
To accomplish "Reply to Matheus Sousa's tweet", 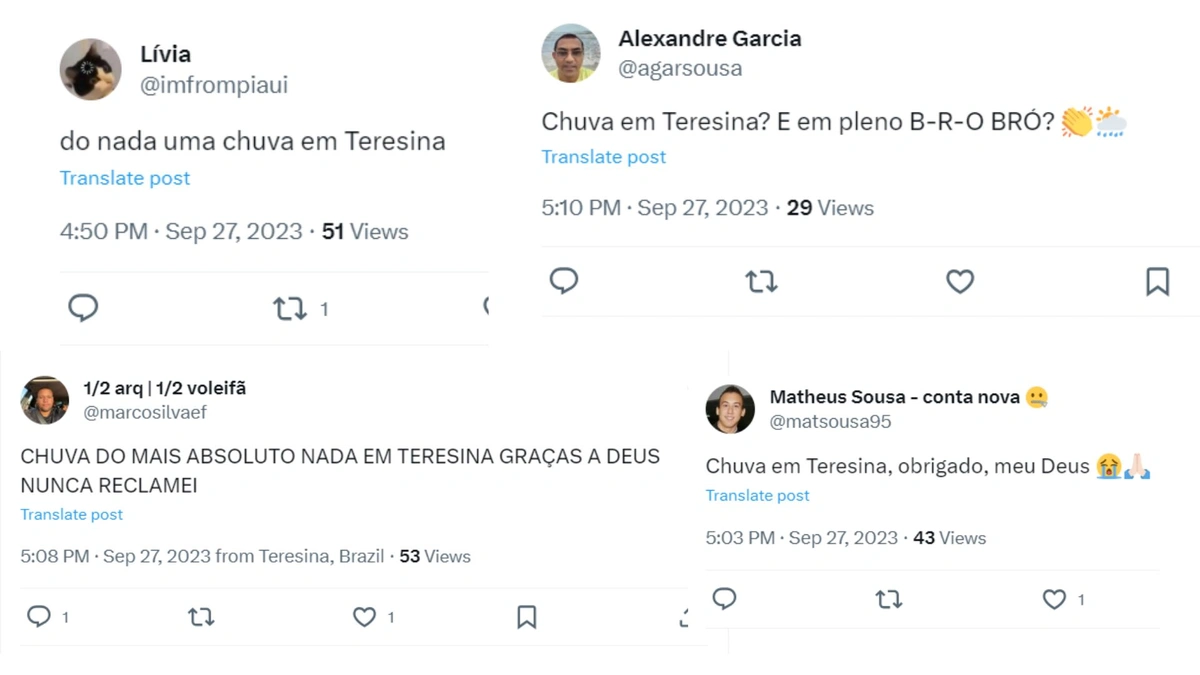I will [724, 599].
